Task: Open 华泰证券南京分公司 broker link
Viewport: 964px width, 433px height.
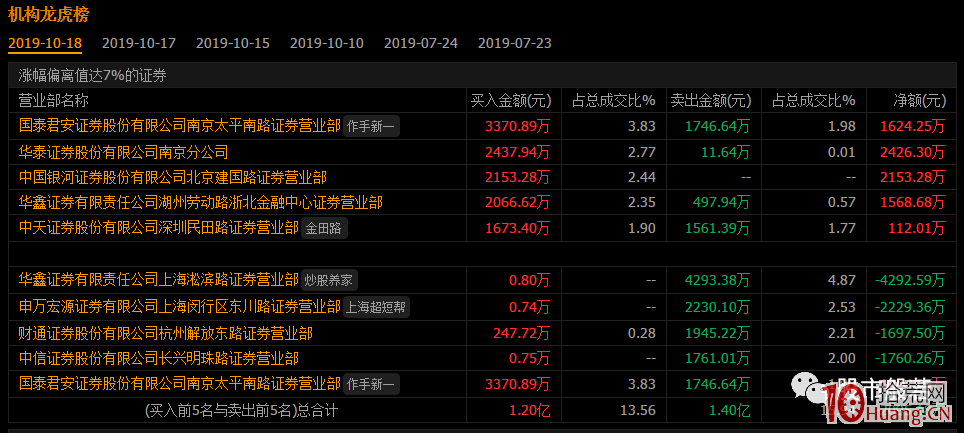Action: pos(124,152)
